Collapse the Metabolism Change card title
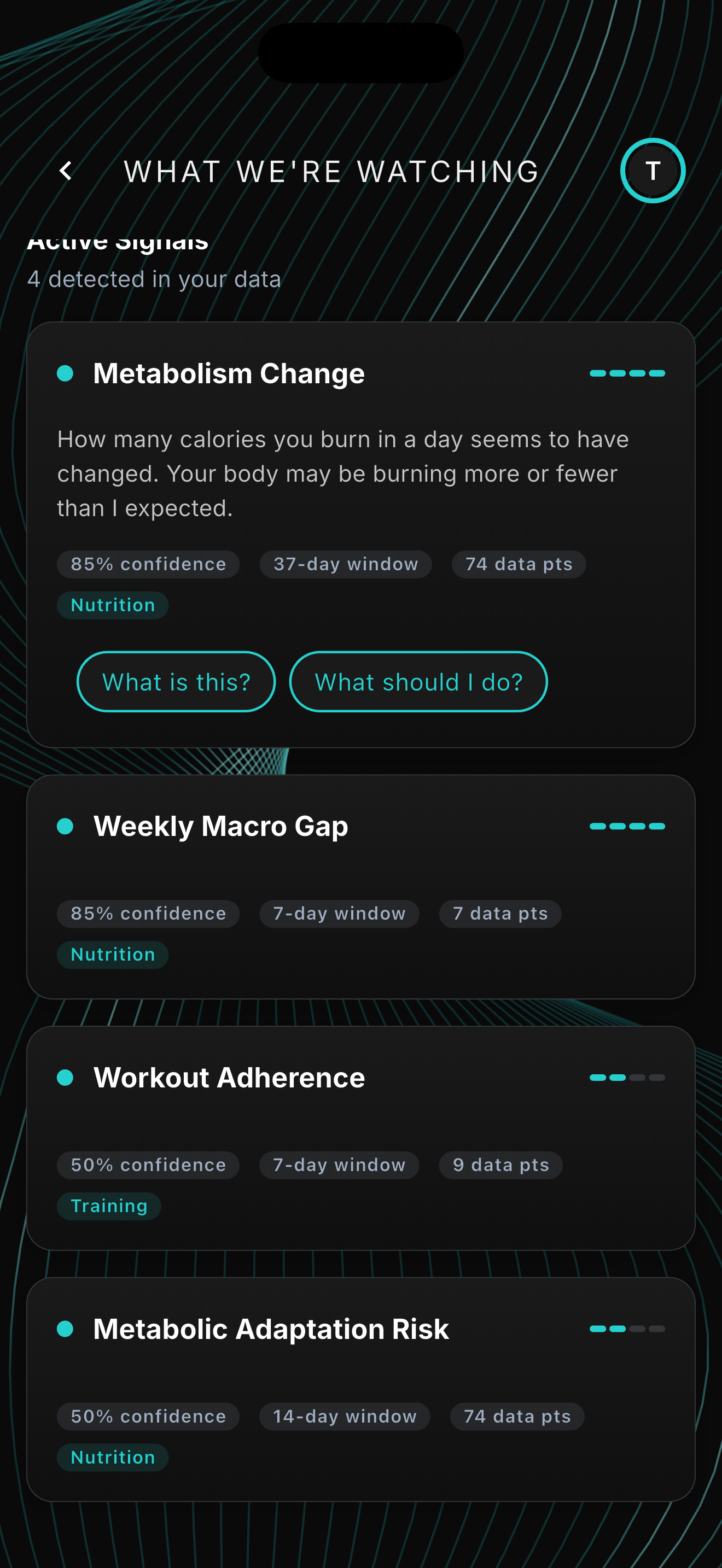The width and height of the screenshot is (722, 1568). (229, 373)
